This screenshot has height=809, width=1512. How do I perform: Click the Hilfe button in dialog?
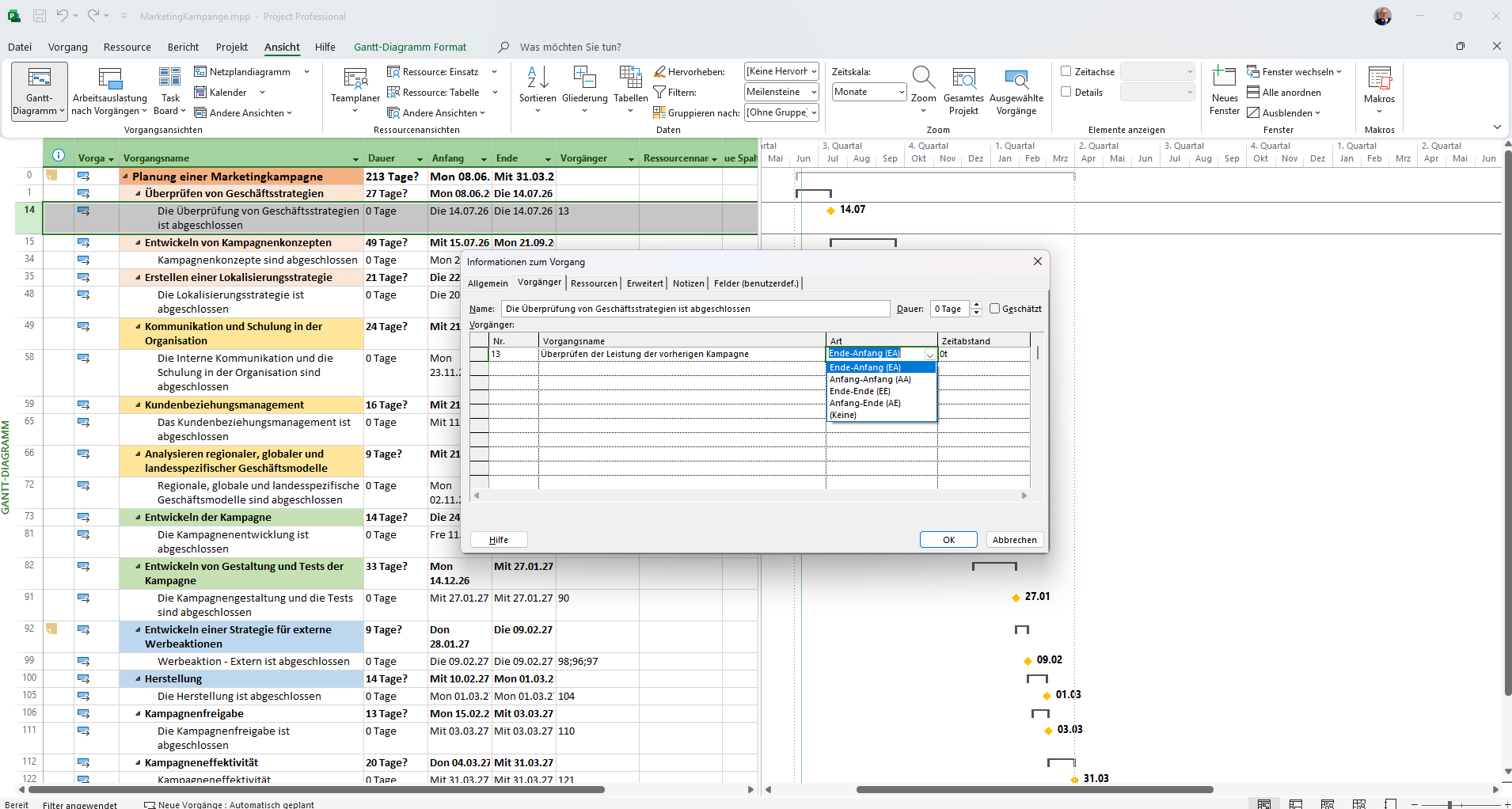pyautogui.click(x=499, y=540)
